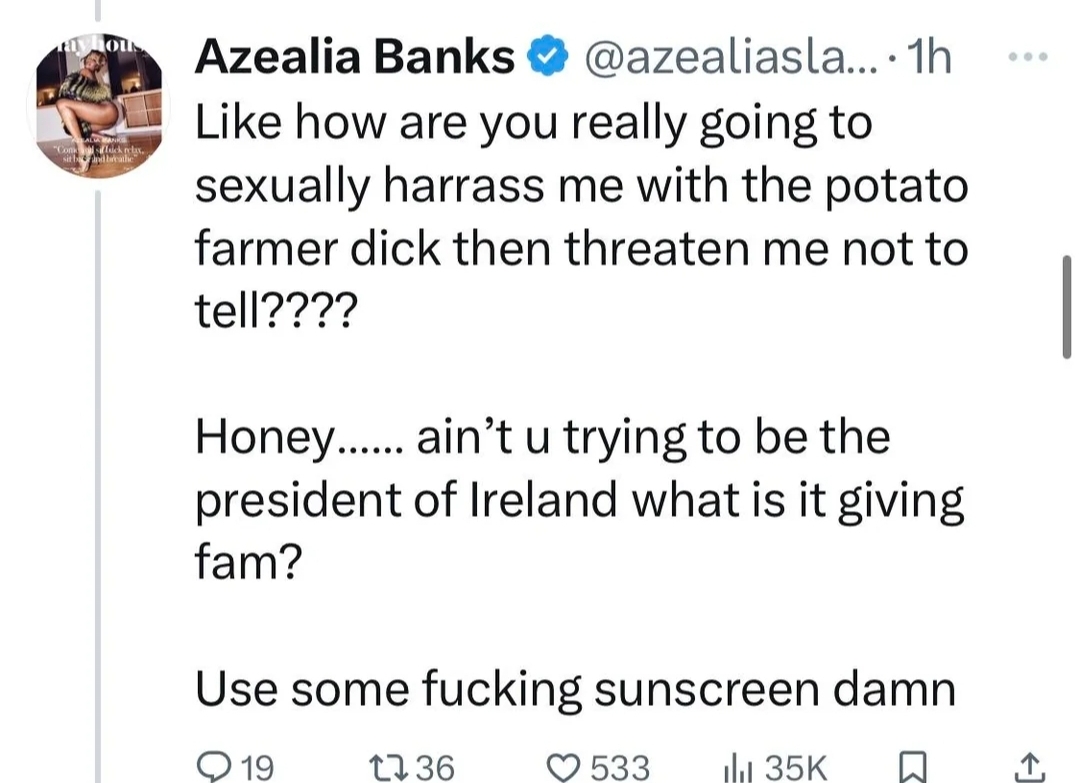Click the 36 retweets count
Image resolution: width=1080 pixels, height=783 pixels.
coord(434,768)
